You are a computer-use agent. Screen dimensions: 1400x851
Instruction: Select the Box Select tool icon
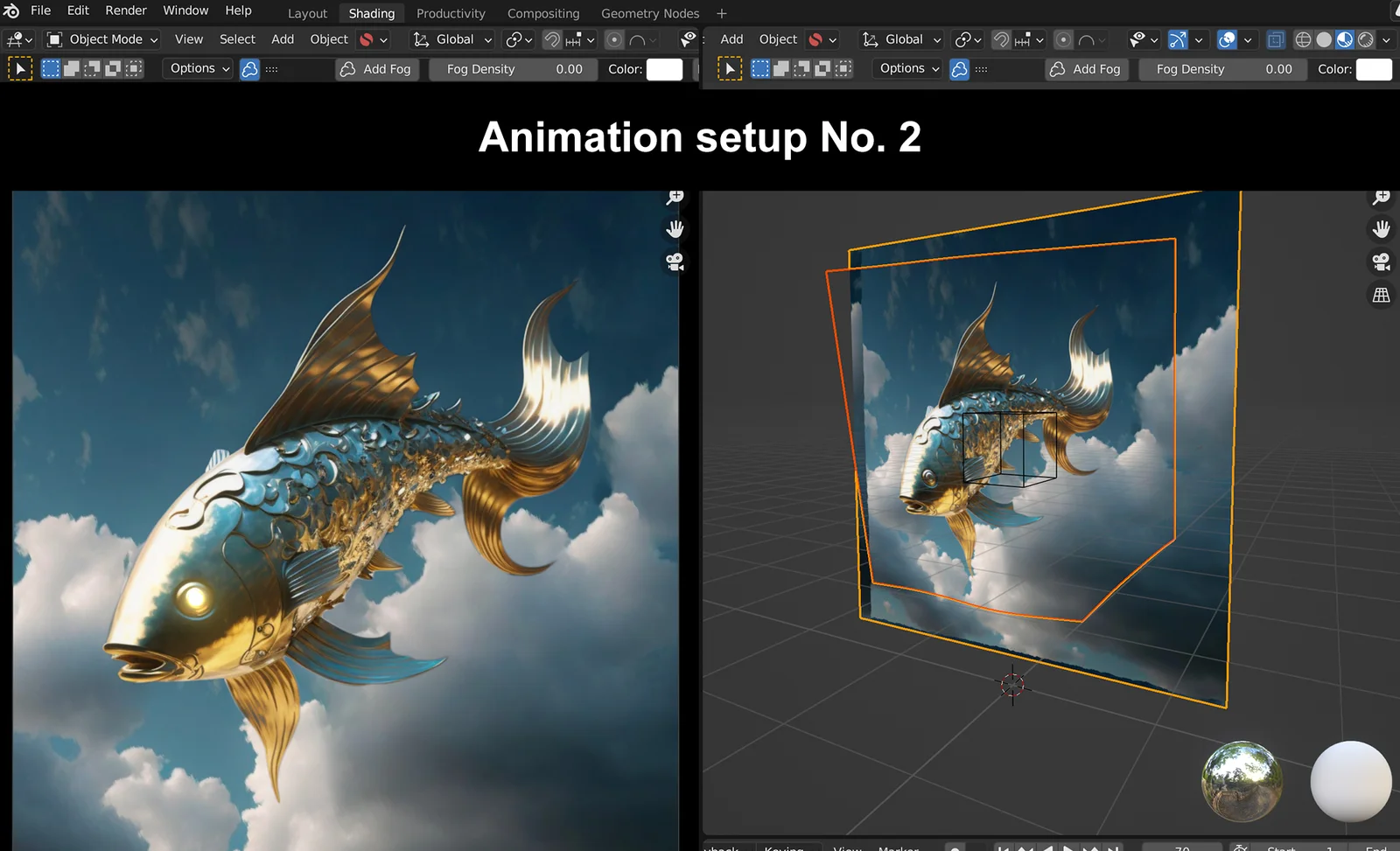click(50, 68)
